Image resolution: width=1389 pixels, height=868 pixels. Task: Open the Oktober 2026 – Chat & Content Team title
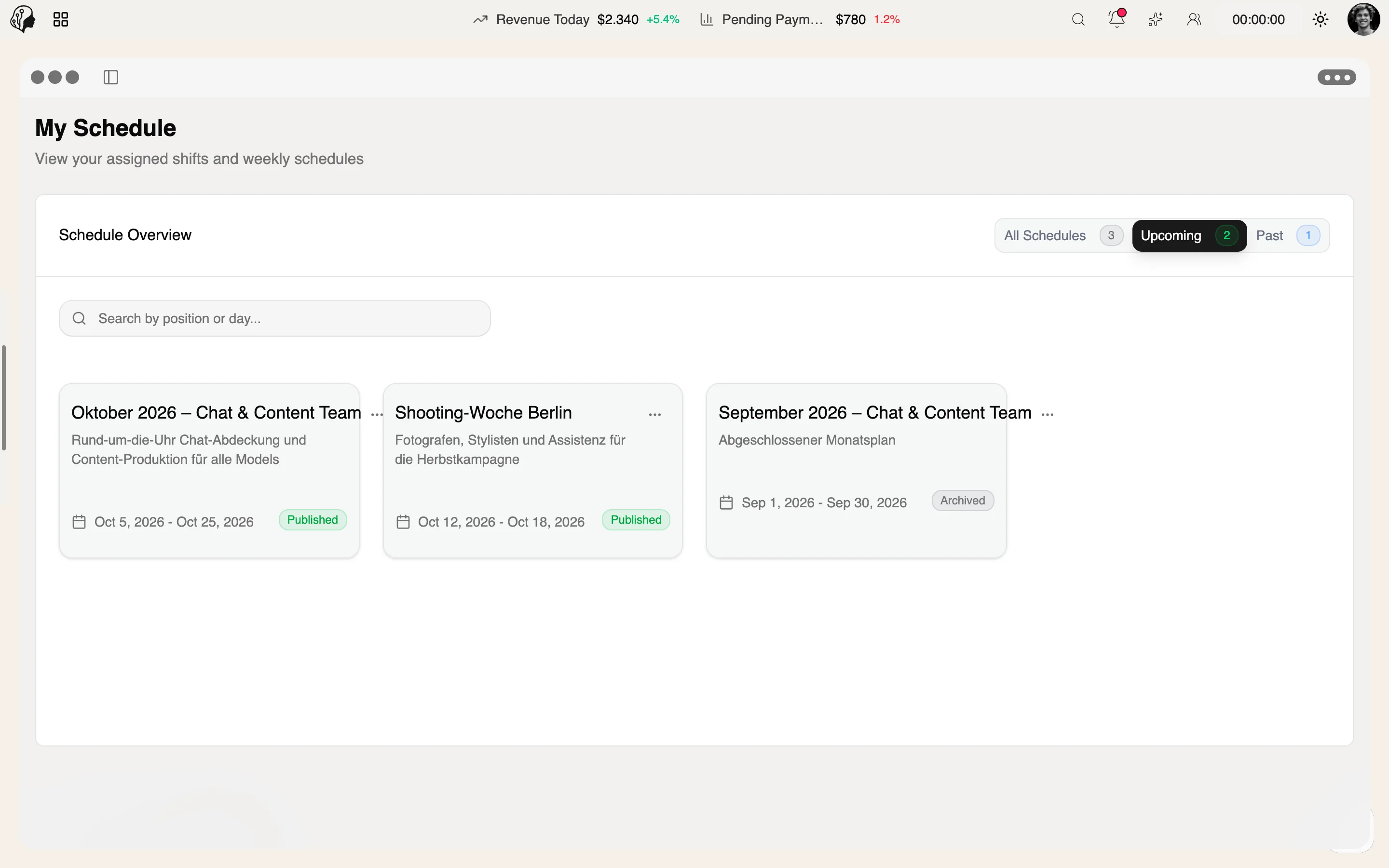point(216,413)
